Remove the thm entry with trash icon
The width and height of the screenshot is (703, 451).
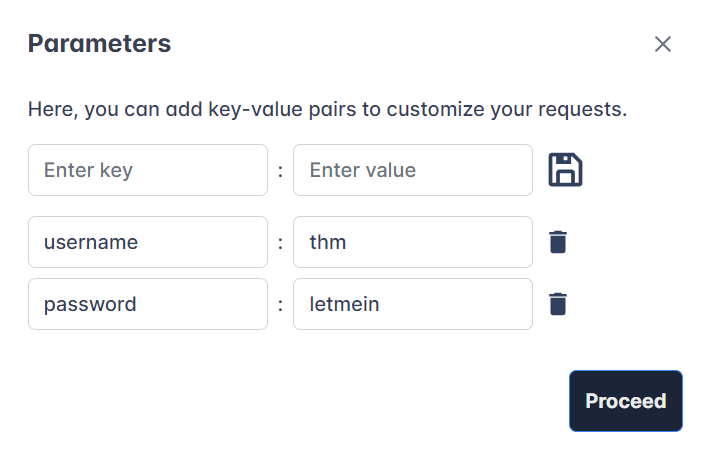tap(558, 242)
